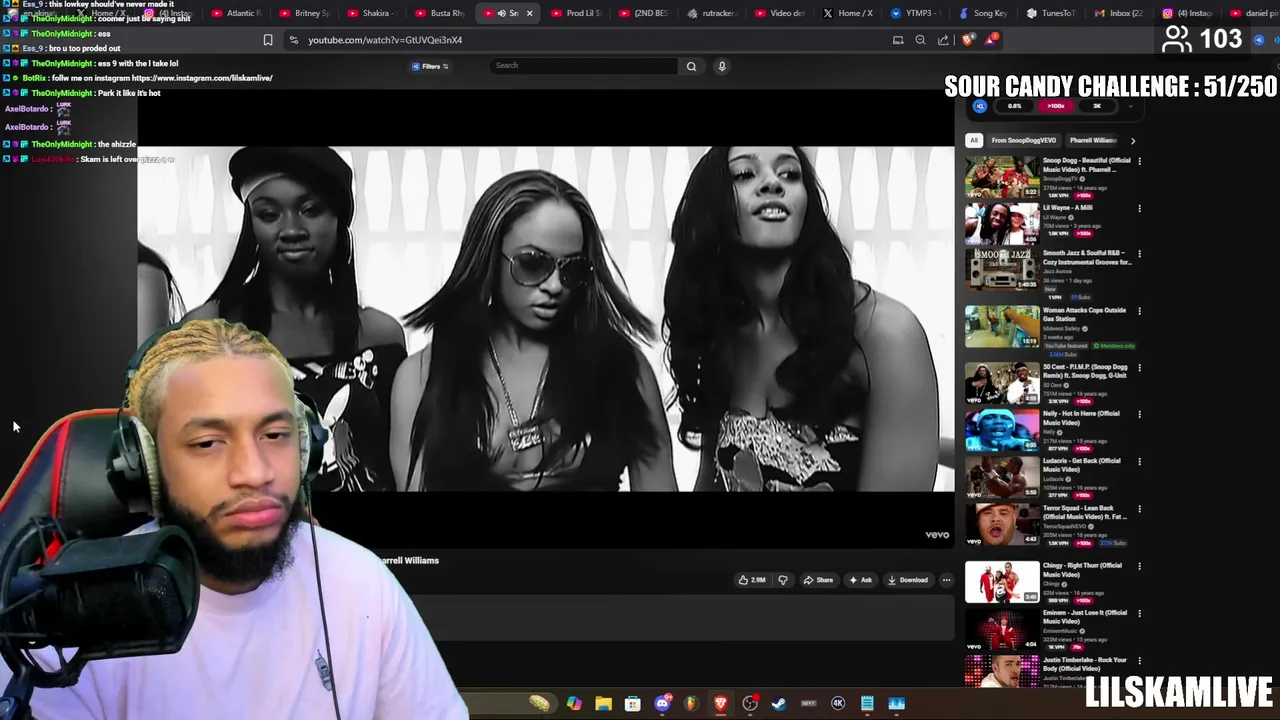
Task: Show more chips with right arrow
Action: (x=1132, y=141)
